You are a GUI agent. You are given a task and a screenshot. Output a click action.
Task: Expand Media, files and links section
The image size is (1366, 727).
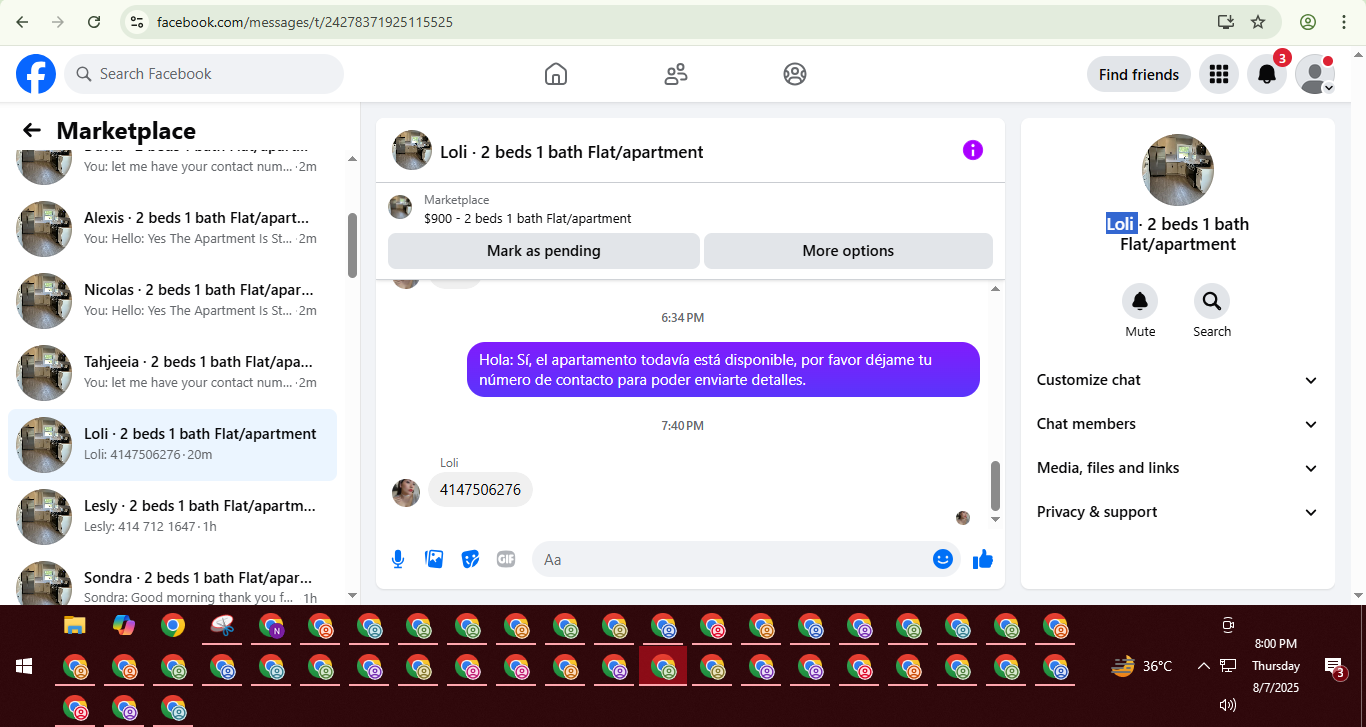click(x=1178, y=468)
